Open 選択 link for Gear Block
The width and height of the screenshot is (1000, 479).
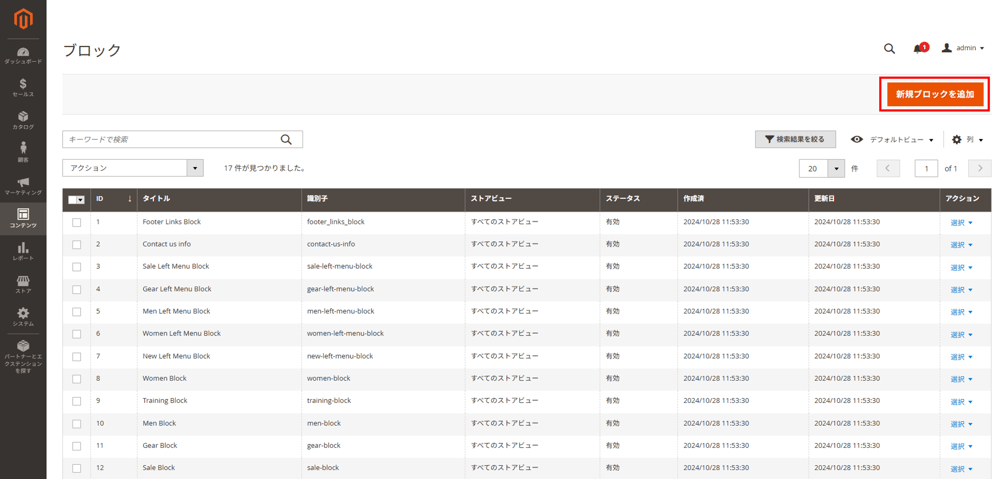point(961,446)
